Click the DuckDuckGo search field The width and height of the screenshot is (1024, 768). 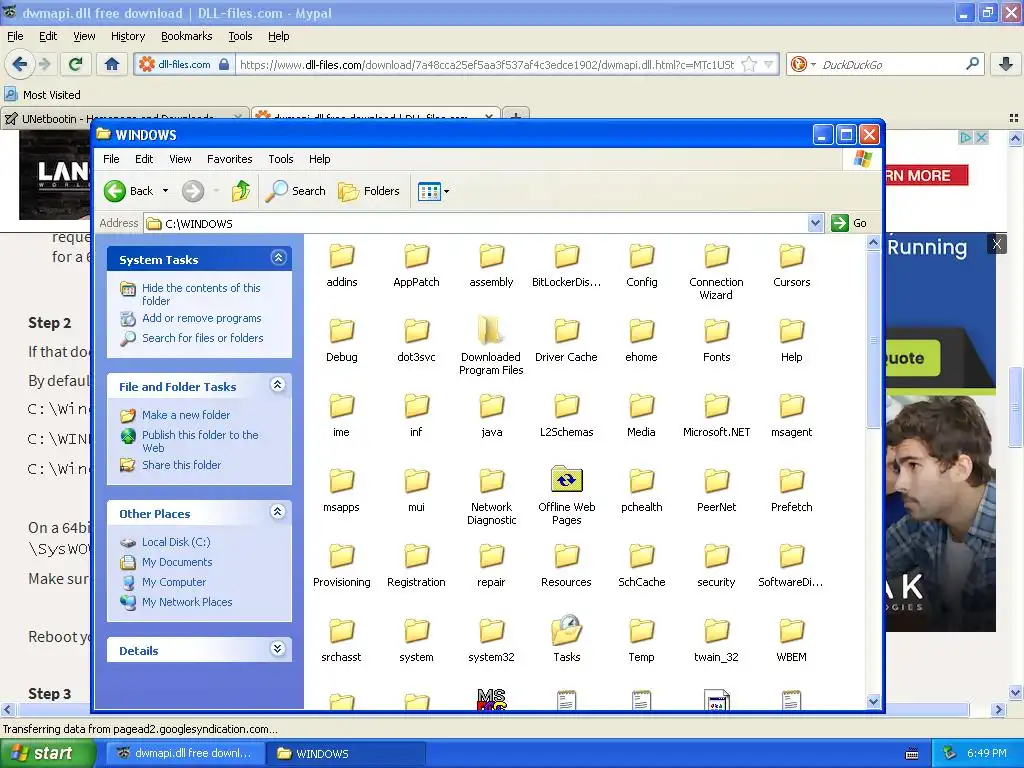889,64
